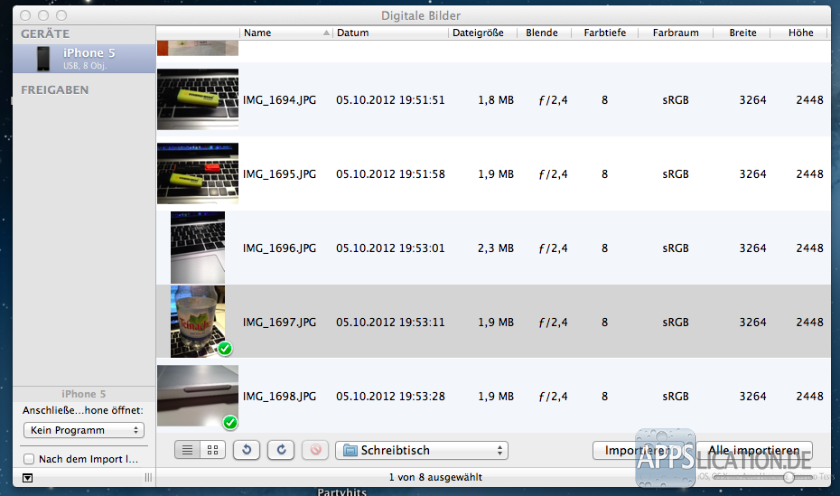Click the 1,8 MB file size
Viewport: 840px width, 496px height.
click(496, 100)
